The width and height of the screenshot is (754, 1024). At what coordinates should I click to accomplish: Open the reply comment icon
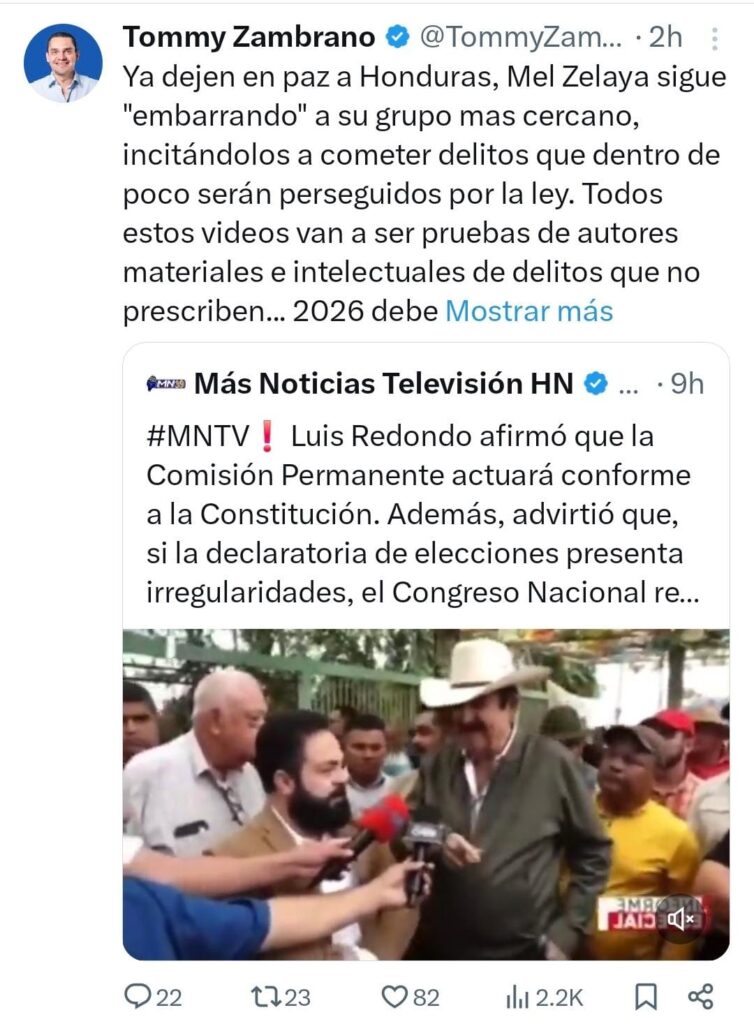137,997
